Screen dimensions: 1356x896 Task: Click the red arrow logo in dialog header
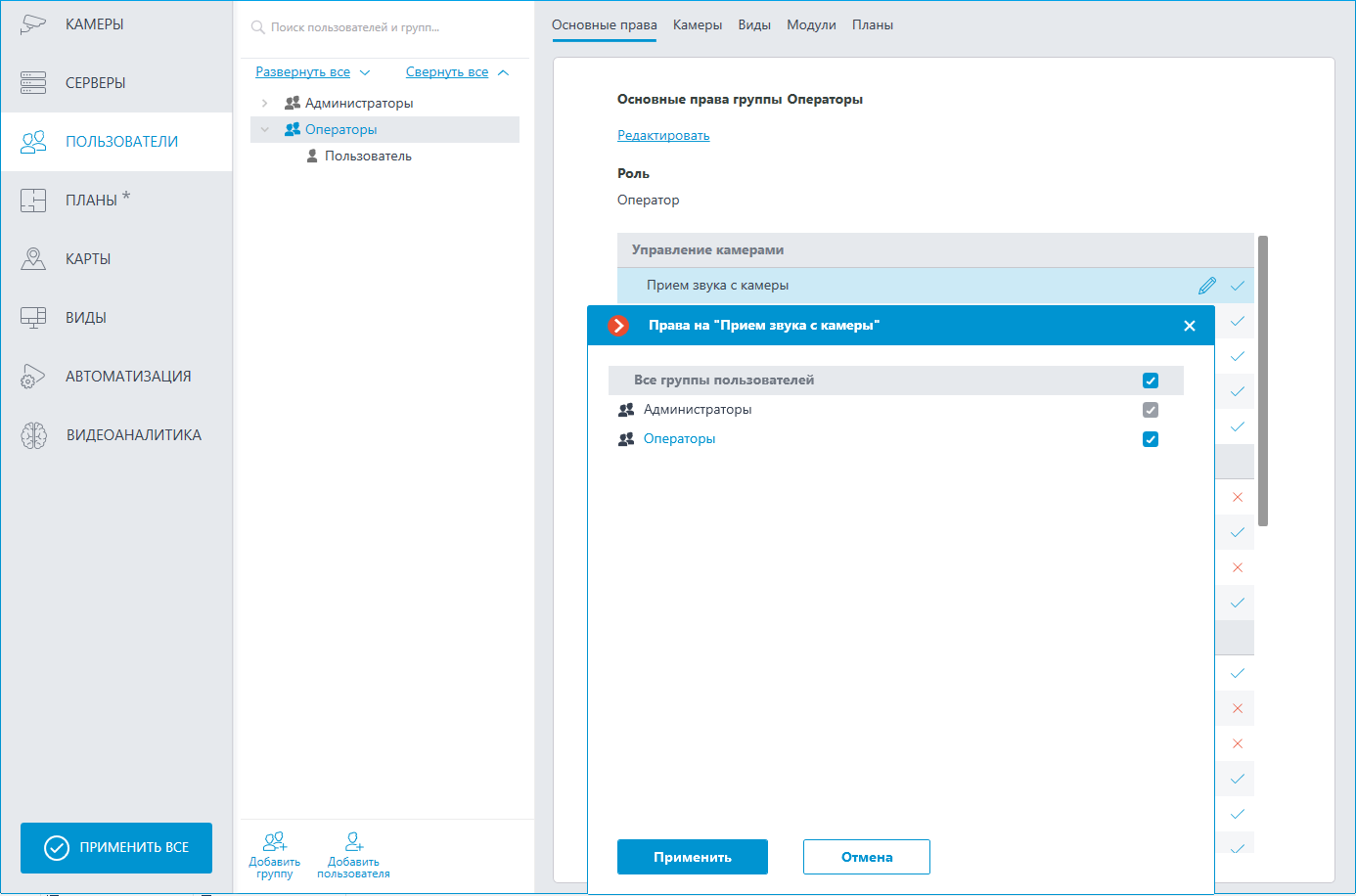click(x=618, y=326)
